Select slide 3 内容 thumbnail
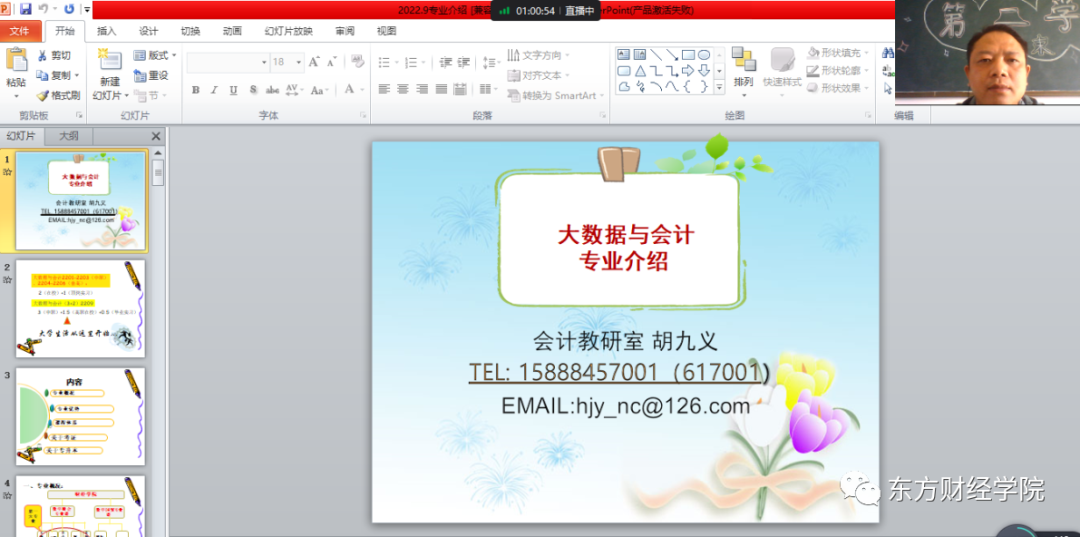The image size is (1080, 537). [81, 417]
